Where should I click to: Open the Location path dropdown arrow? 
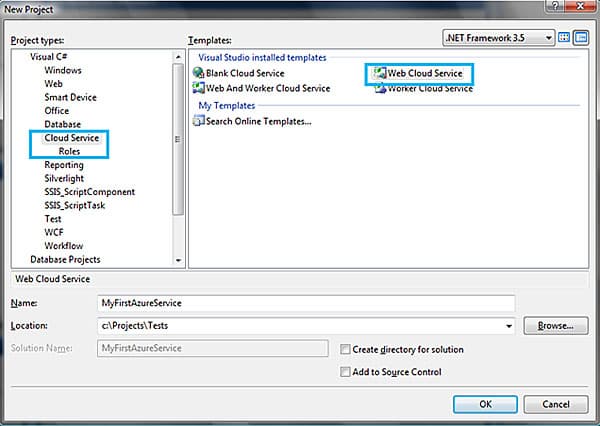[x=509, y=326]
